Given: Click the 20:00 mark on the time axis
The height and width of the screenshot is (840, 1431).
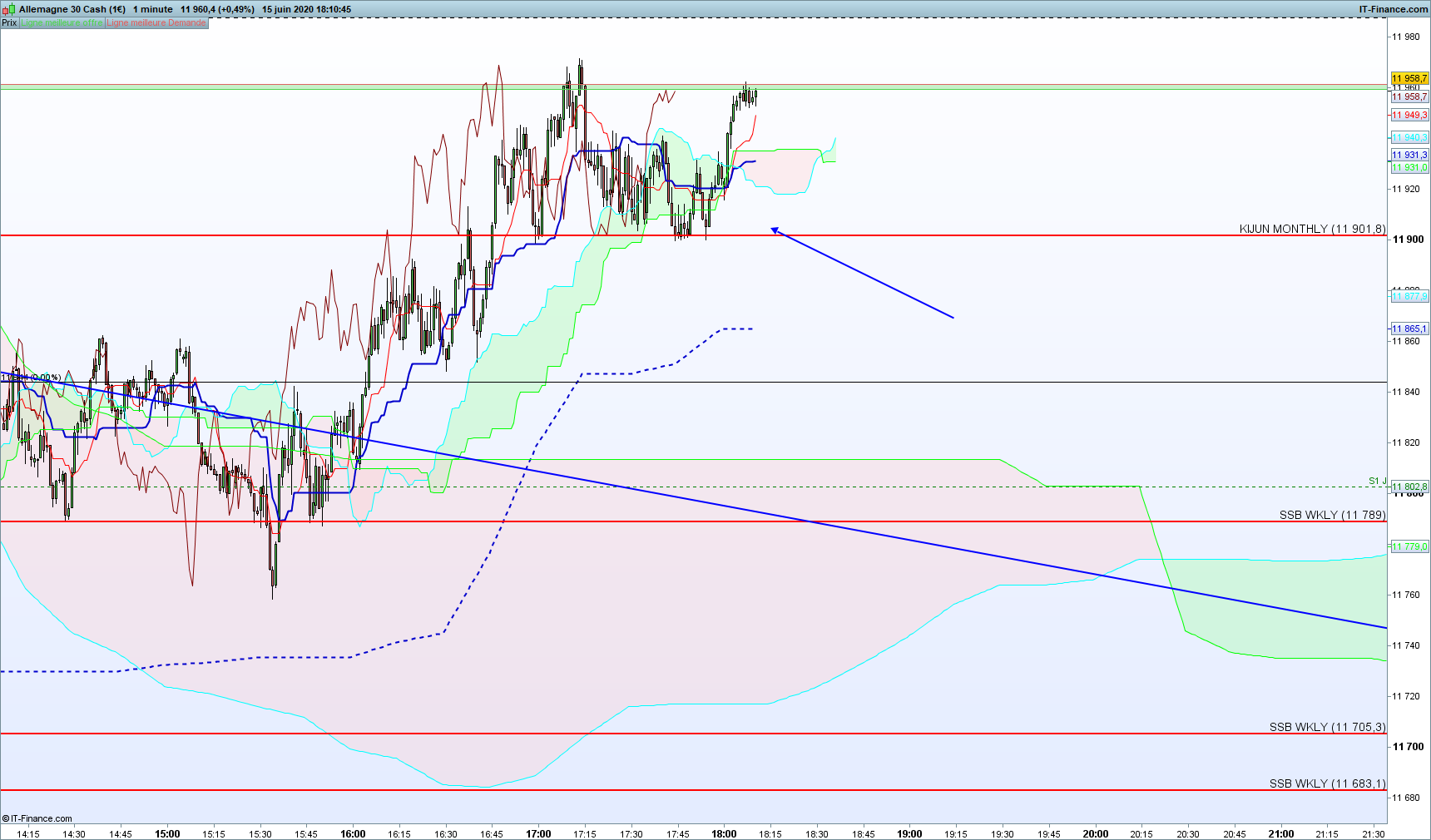Looking at the screenshot, I should coord(1096,833).
